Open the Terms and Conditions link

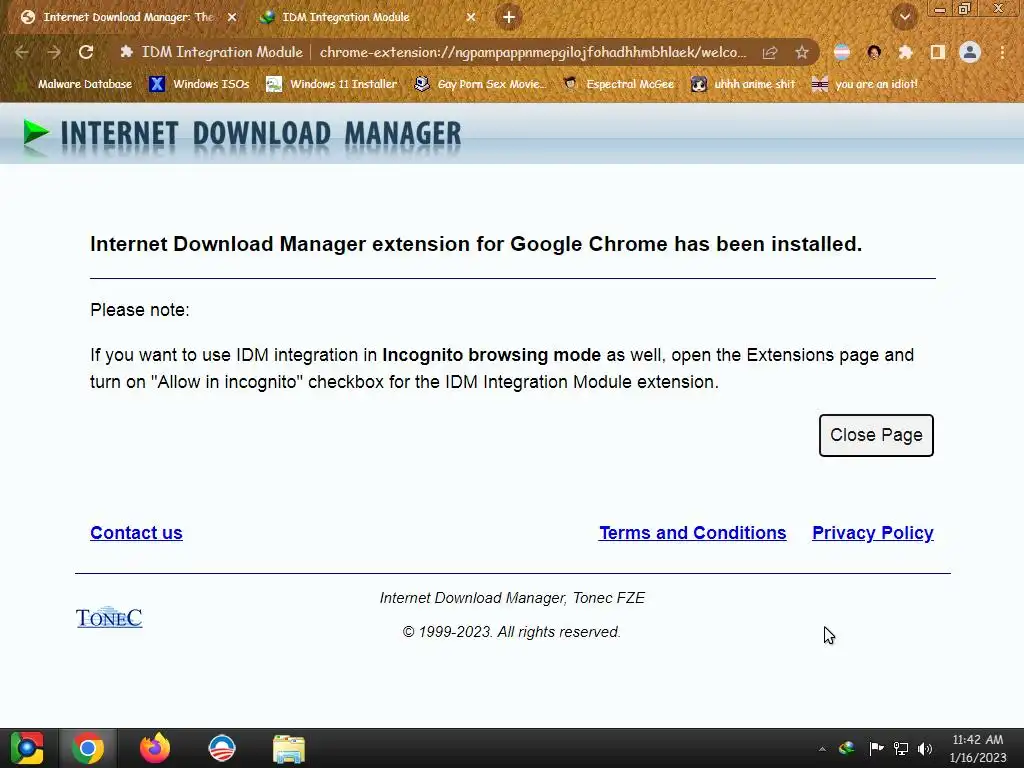(x=692, y=533)
